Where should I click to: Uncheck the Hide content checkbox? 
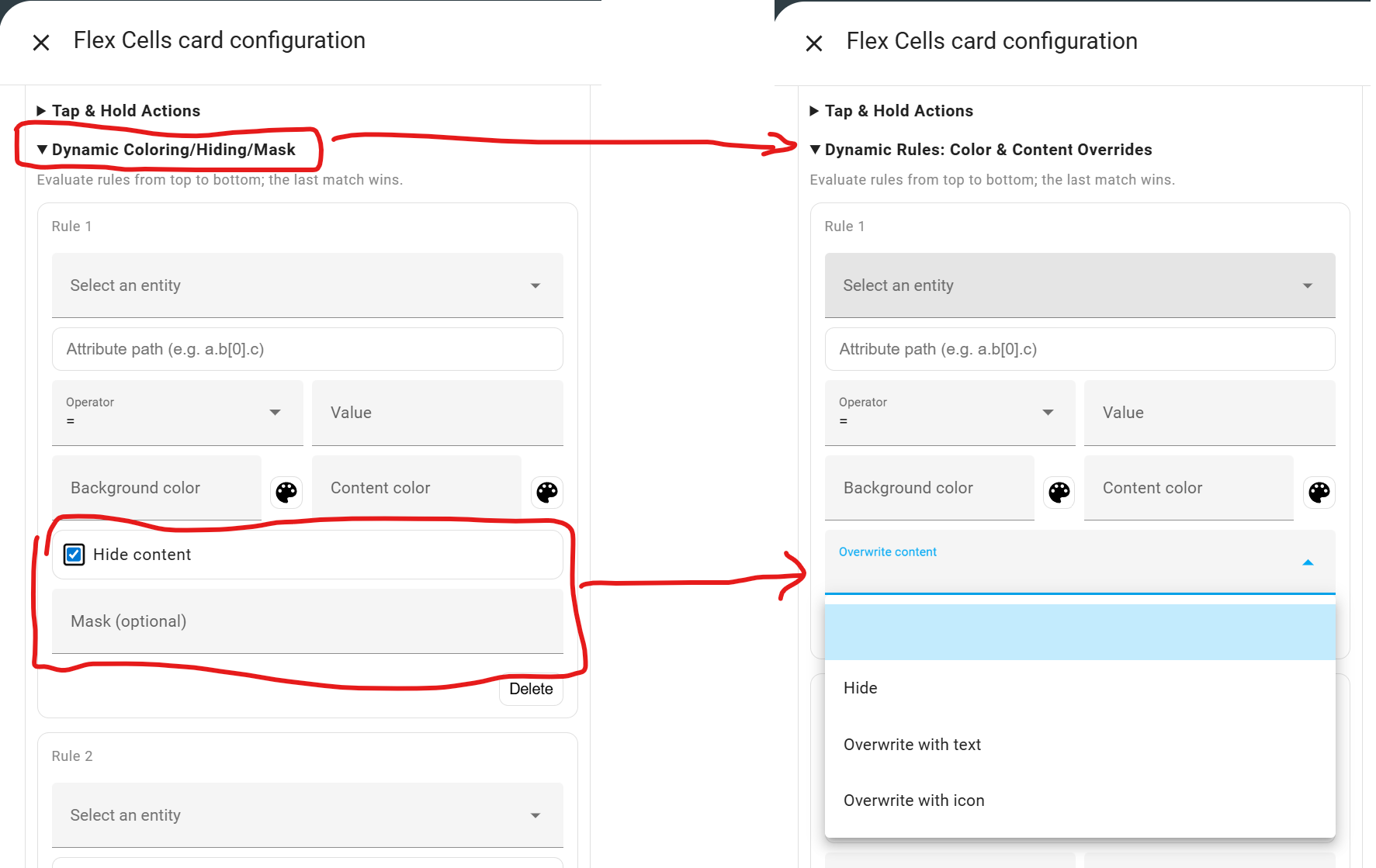click(75, 555)
